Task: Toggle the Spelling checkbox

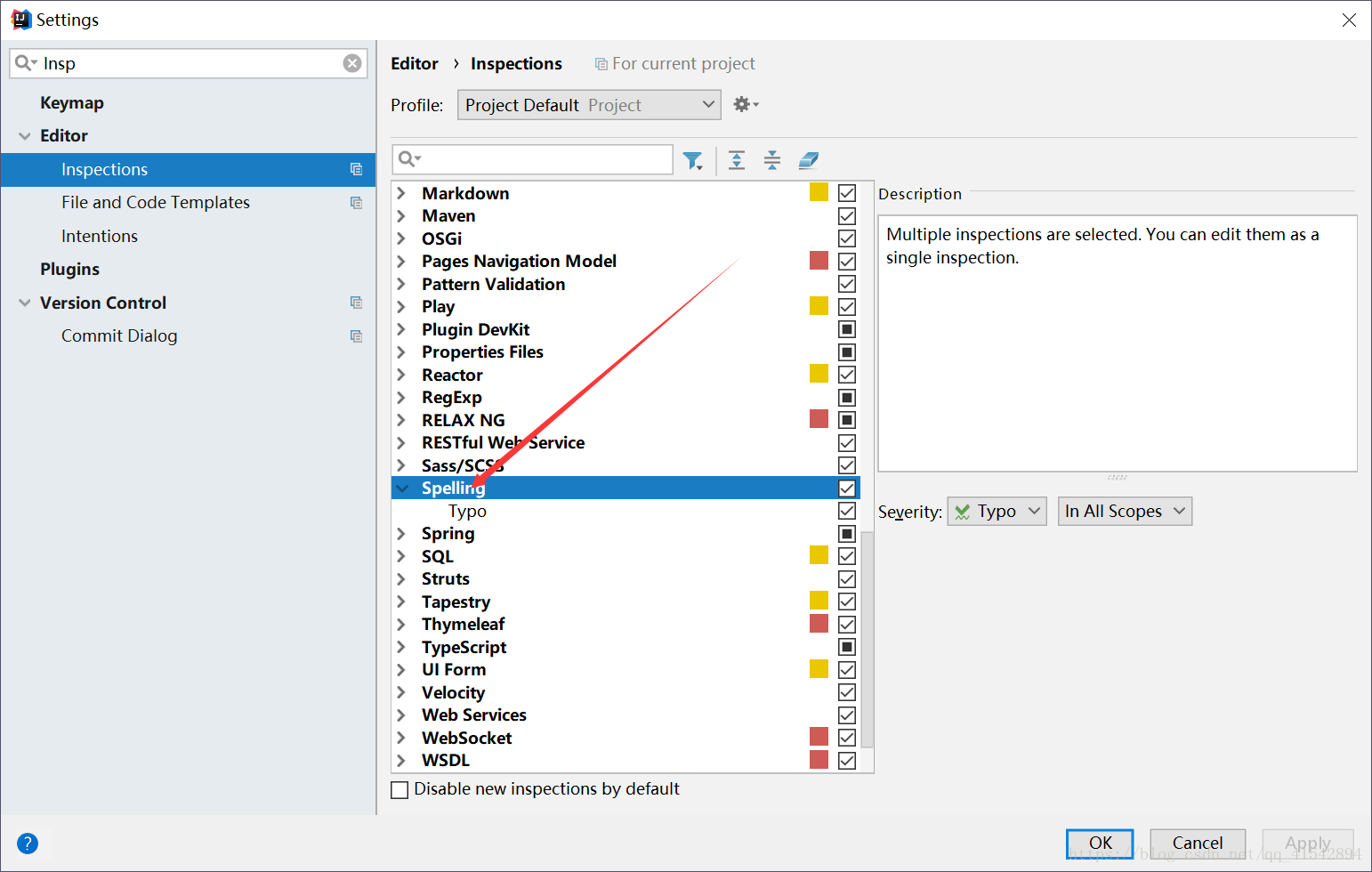Action: tap(847, 488)
